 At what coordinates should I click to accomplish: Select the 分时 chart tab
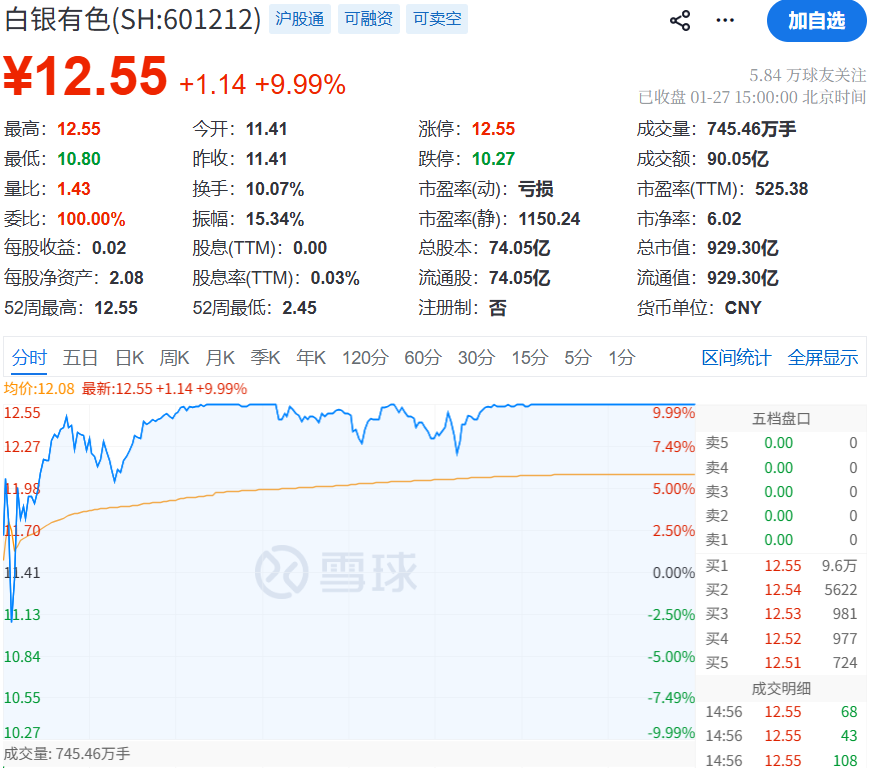[x=30, y=358]
